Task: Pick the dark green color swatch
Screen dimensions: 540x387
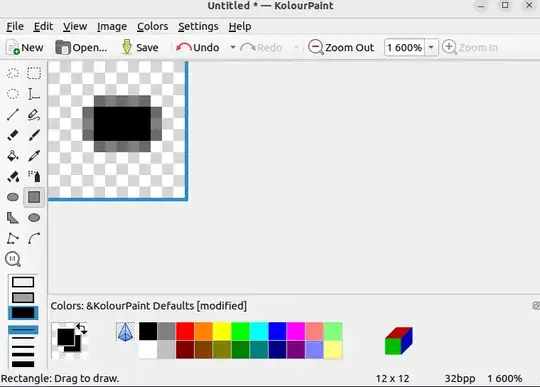Action: 241,350
